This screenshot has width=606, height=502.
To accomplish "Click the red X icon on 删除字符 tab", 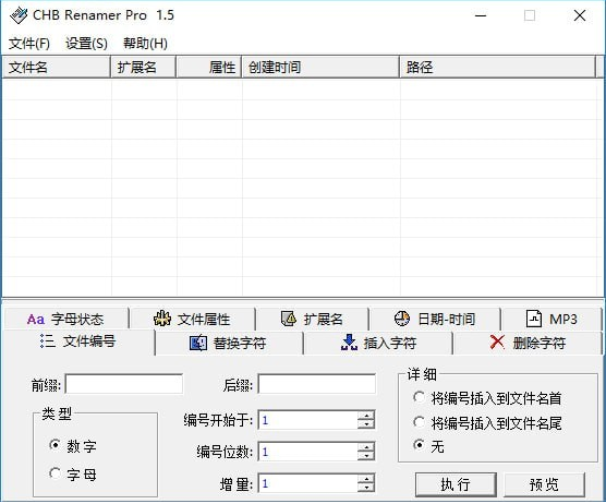I will [497, 342].
